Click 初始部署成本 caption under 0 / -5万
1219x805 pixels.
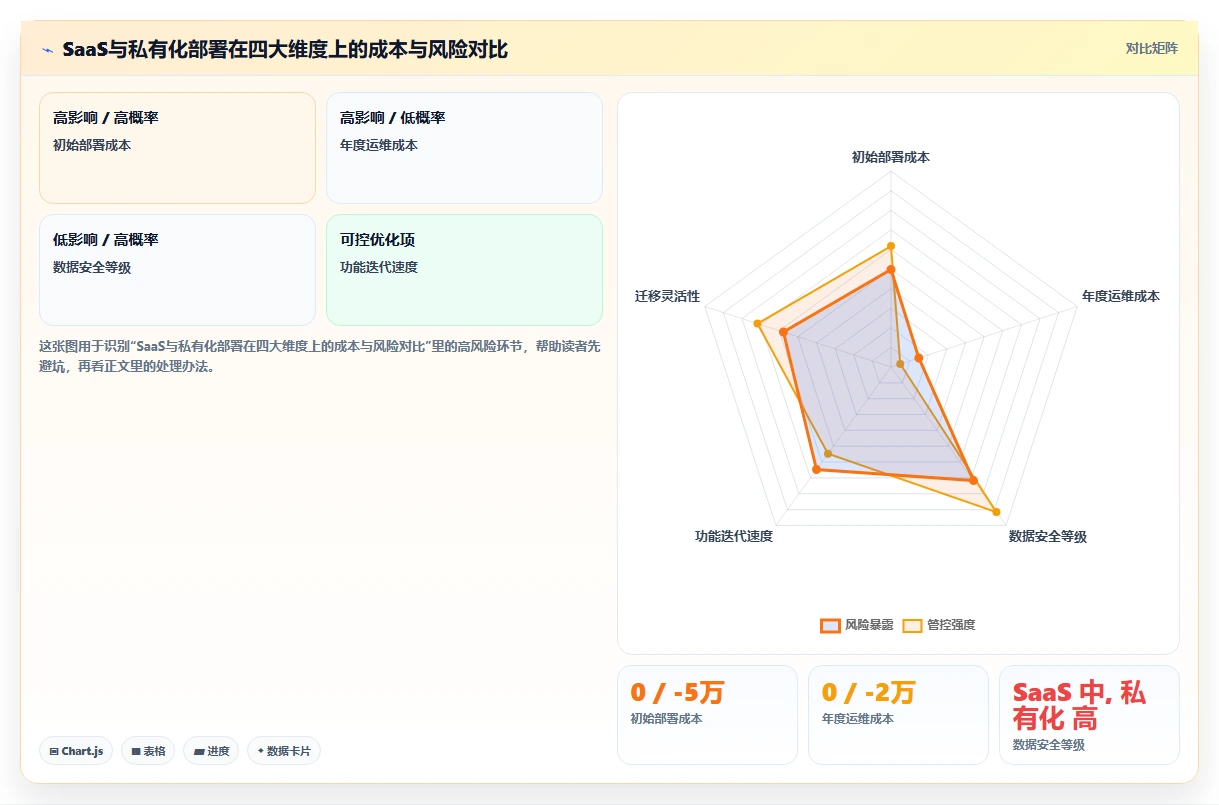coord(666,719)
